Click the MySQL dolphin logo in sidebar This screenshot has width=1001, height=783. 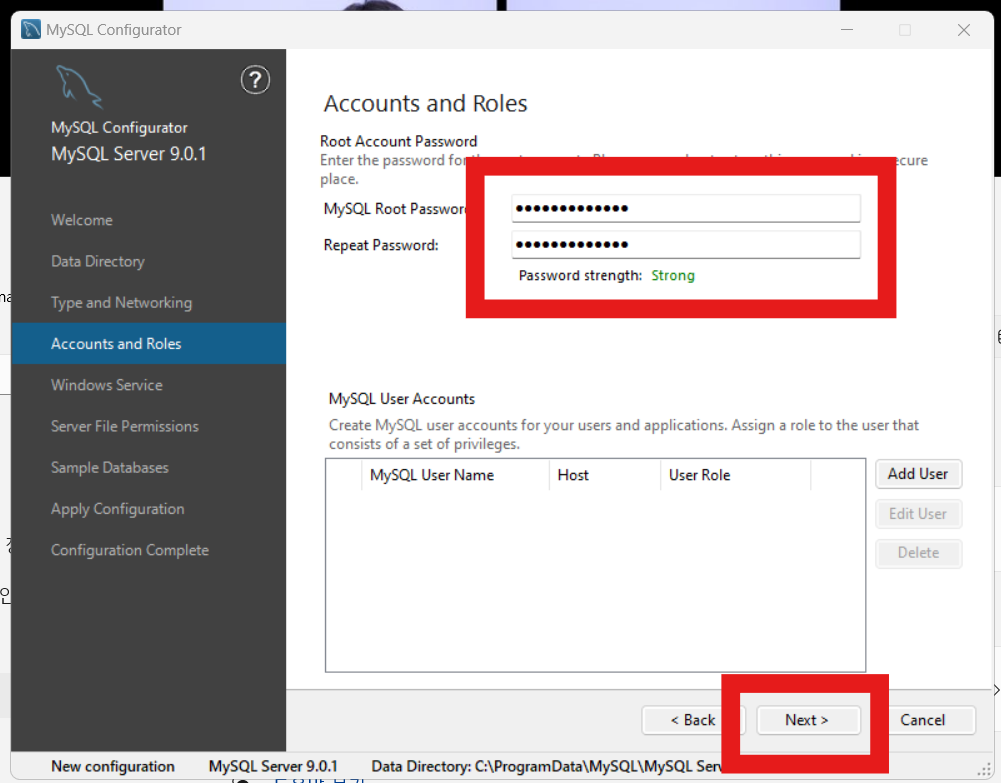click(79, 87)
